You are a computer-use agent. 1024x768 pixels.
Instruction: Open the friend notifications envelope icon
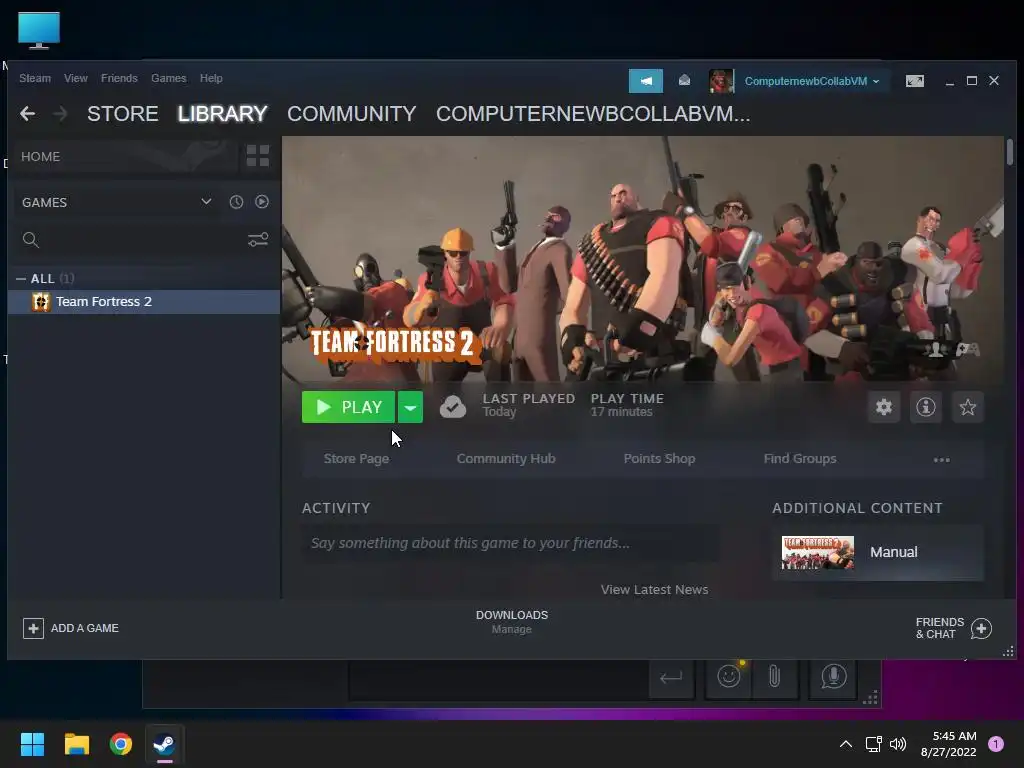coord(684,80)
